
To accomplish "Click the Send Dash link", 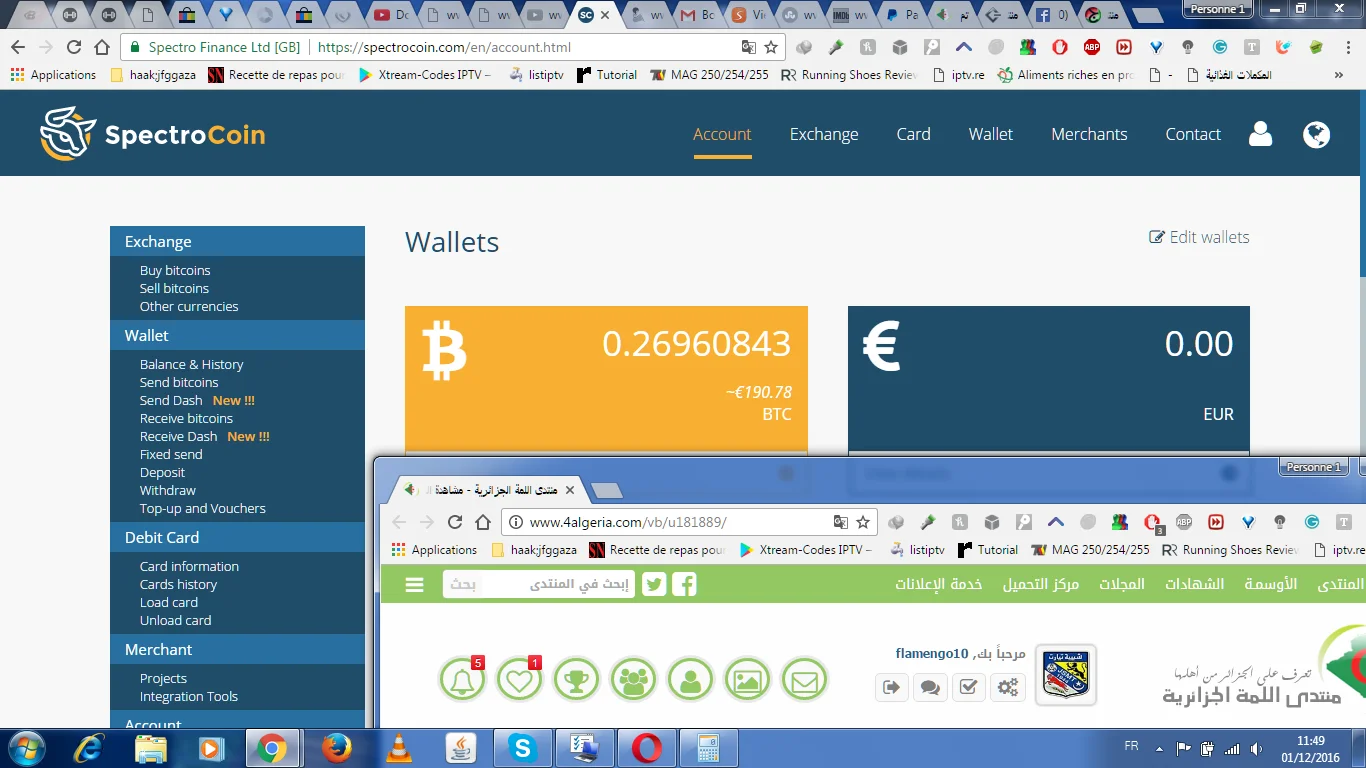I will tap(171, 400).
